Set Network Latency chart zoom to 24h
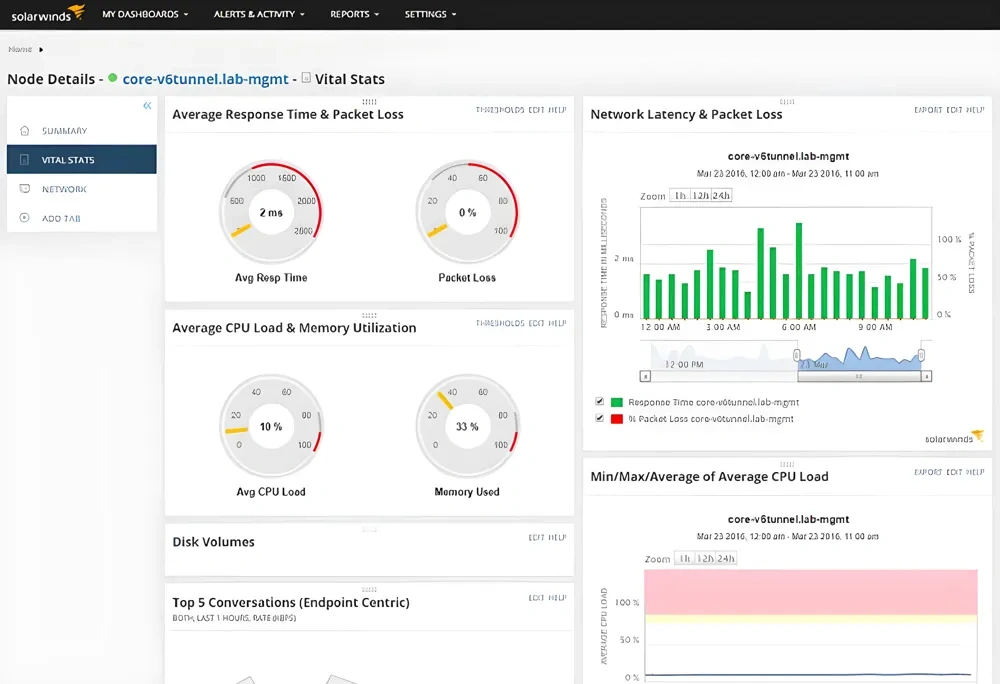Screen dimensions: 1000x684 (x=721, y=196)
